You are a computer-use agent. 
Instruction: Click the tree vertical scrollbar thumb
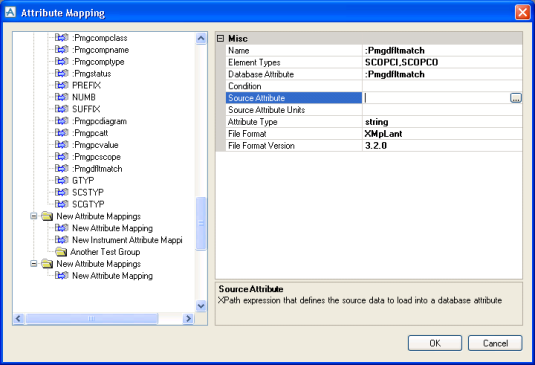pos(201,223)
